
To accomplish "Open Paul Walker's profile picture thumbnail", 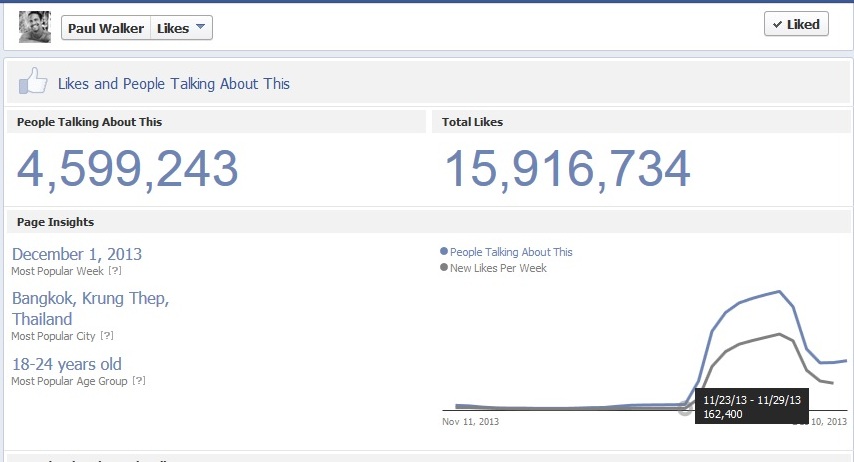I will [x=35, y=27].
